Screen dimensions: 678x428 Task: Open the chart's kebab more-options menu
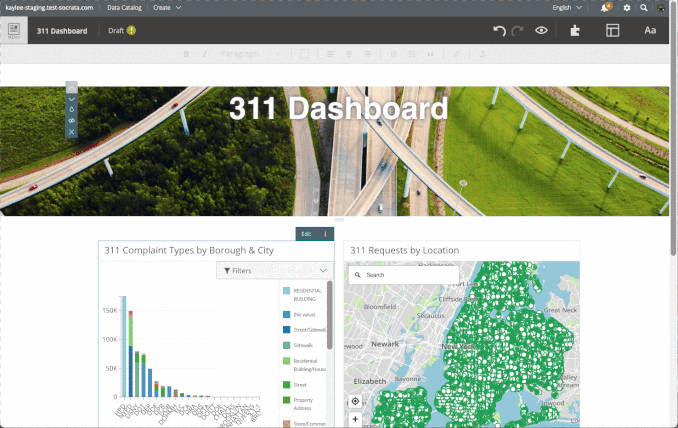click(325, 234)
